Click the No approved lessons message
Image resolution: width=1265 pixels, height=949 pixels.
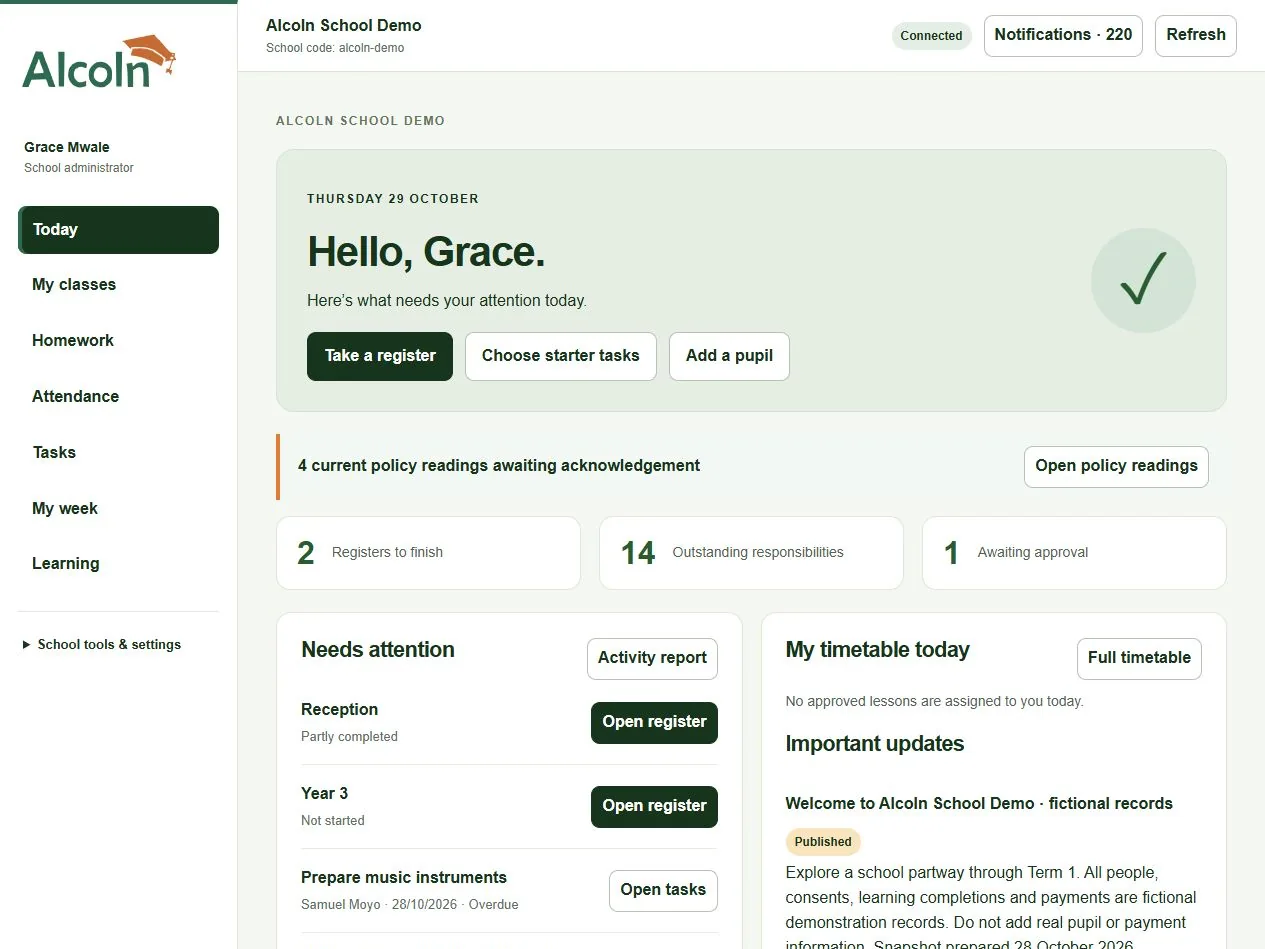click(934, 702)
